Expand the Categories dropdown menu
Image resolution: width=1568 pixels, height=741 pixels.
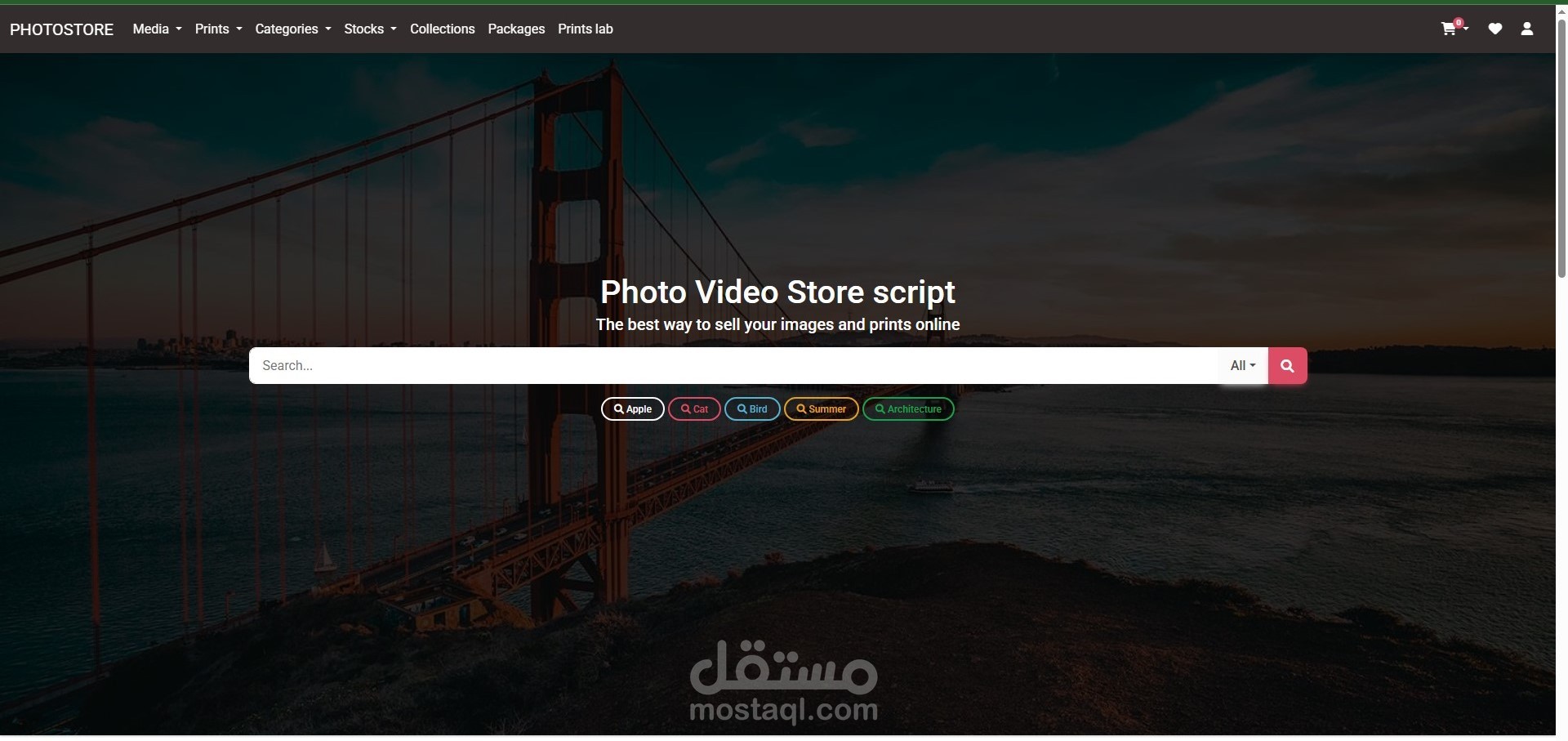point(293,29)
